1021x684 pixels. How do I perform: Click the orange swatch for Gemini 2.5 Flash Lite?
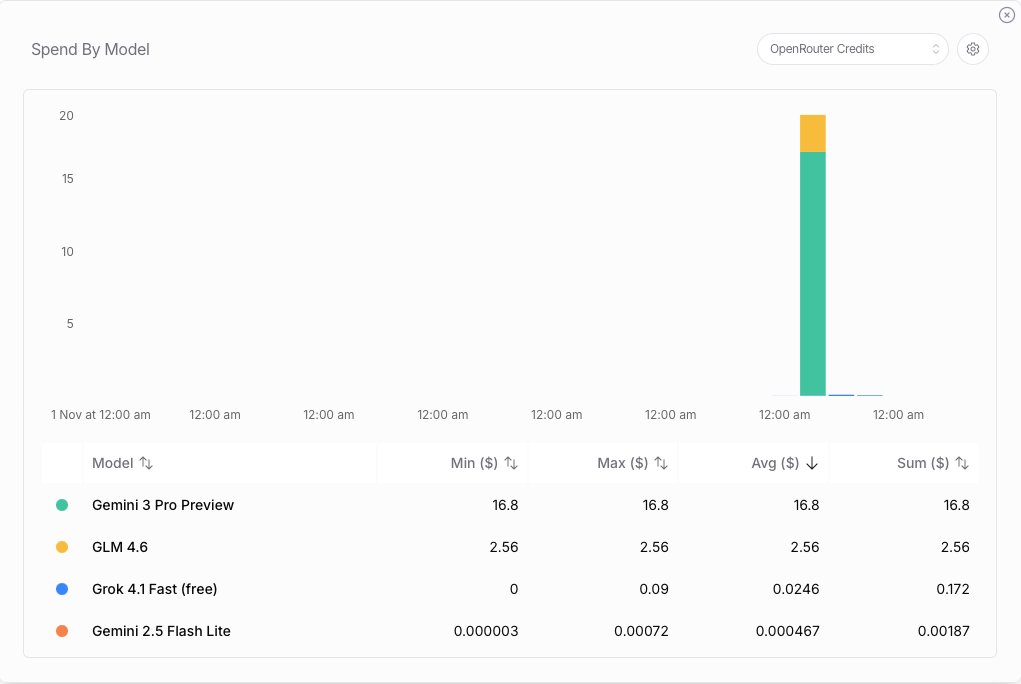62,631
